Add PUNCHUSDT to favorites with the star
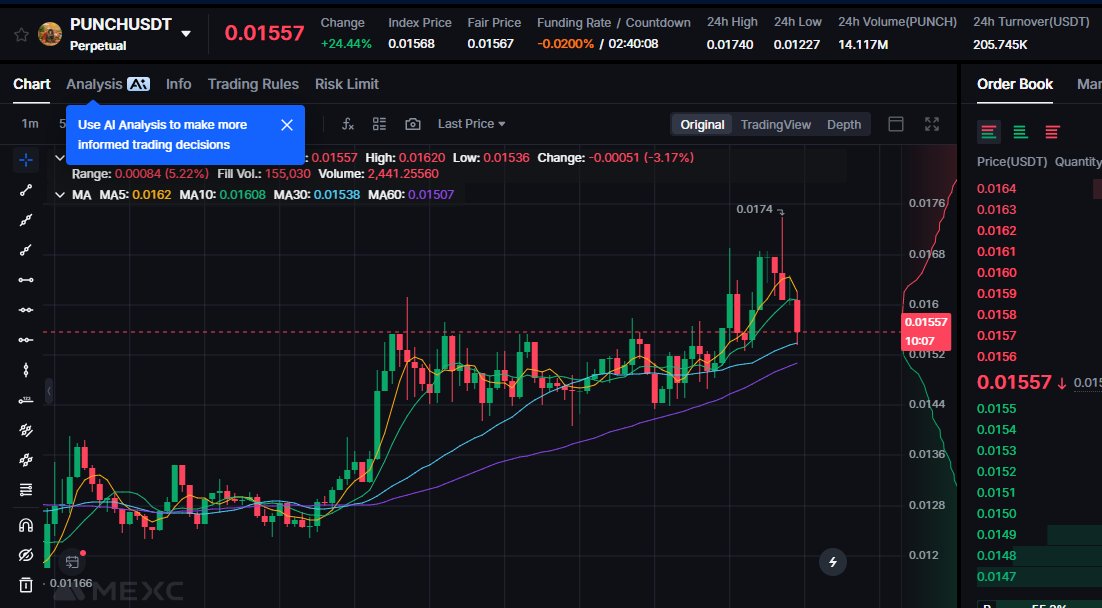 (x=22, y=34)
